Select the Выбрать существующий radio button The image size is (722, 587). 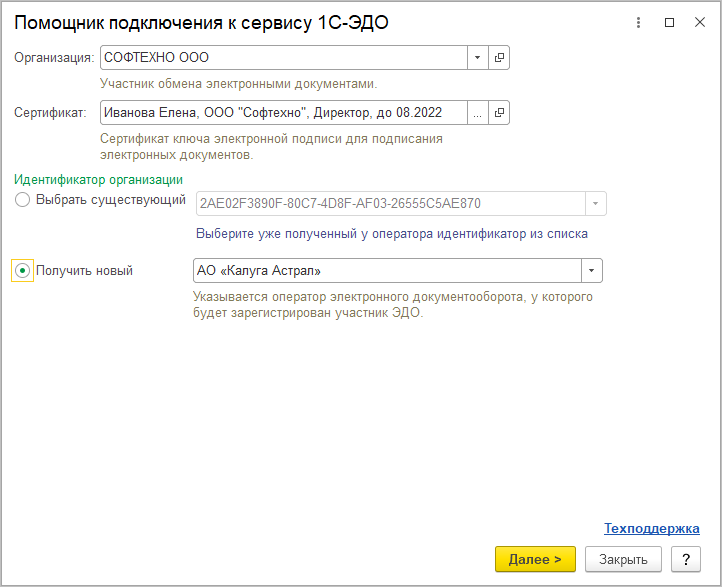coord(23,200)
